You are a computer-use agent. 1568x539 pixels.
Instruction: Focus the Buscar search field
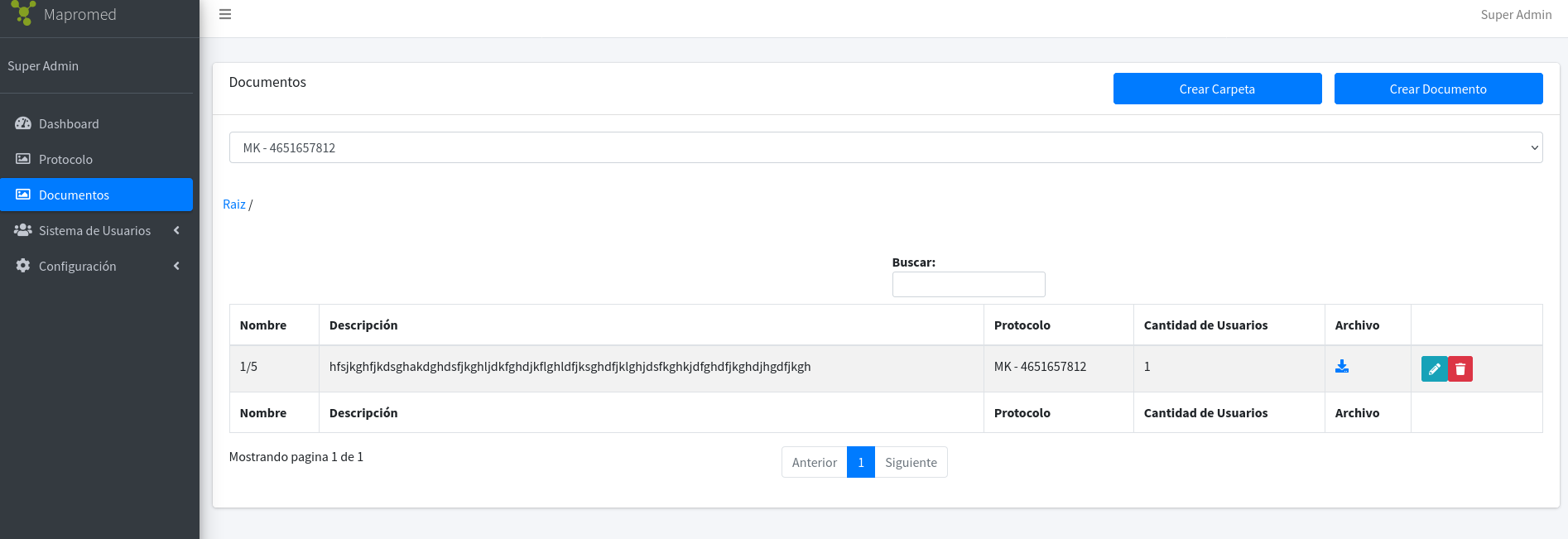tap(968, 284)
